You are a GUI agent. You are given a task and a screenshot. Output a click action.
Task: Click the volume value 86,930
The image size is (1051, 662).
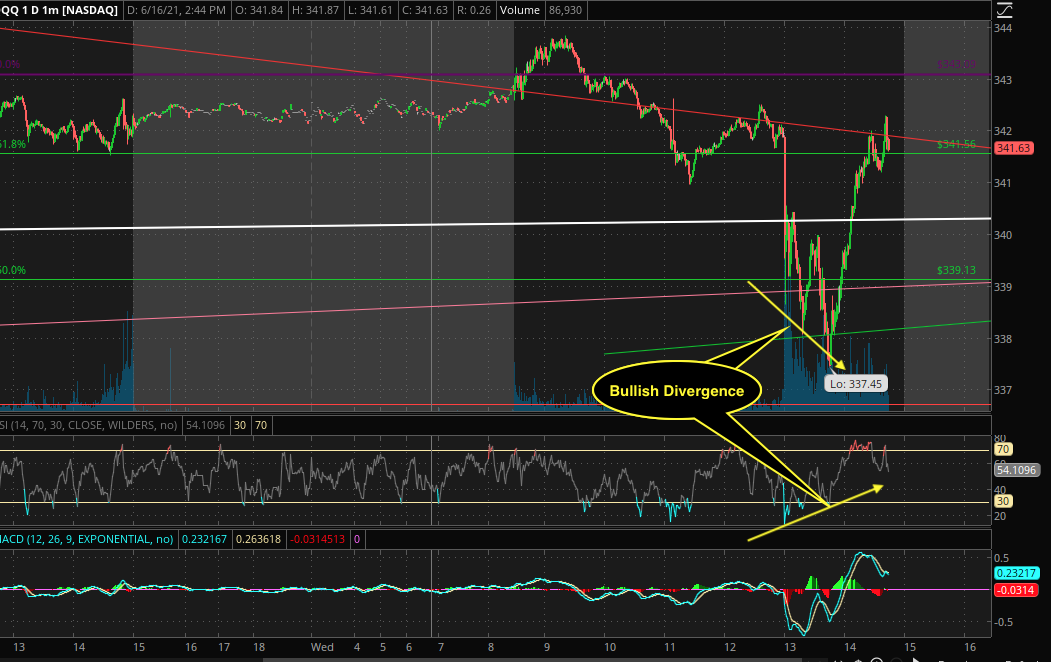(x=565, y=10)
